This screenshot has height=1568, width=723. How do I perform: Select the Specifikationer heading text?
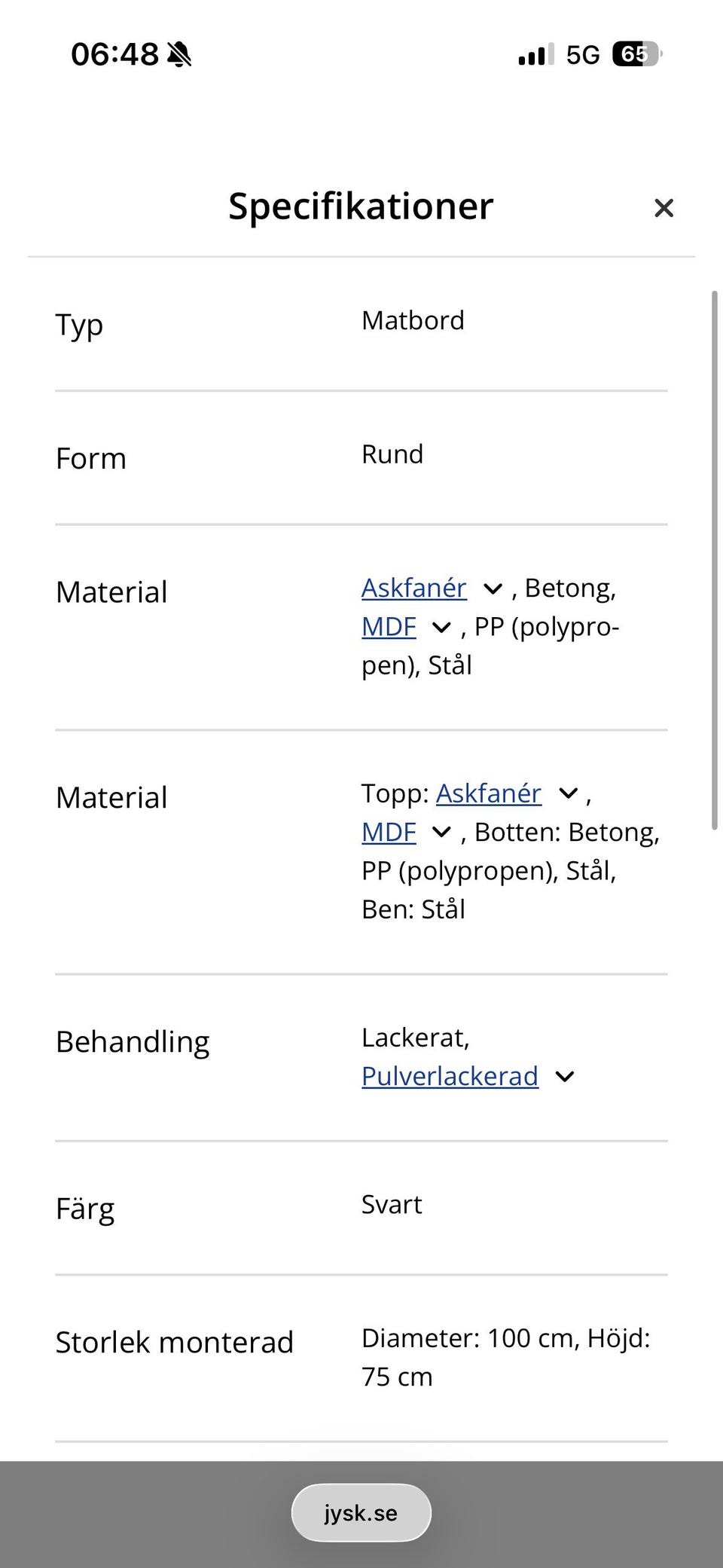pyautogui.click(x=361, y=206)
